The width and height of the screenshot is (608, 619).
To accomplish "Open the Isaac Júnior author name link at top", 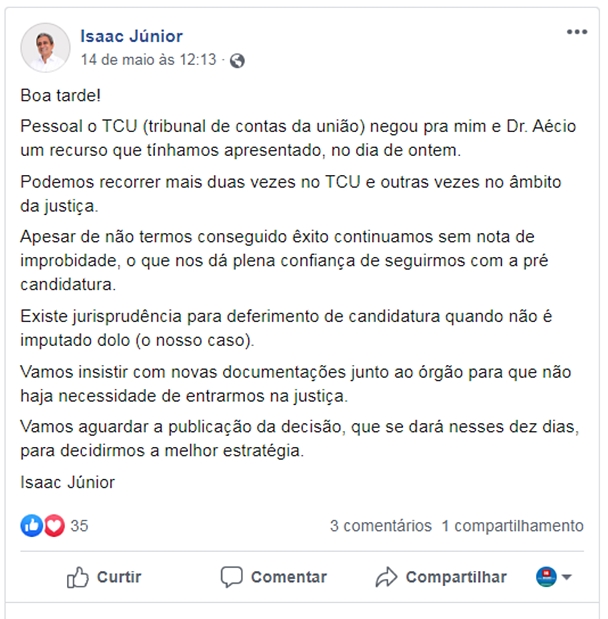I will click(x=131, y=36).
